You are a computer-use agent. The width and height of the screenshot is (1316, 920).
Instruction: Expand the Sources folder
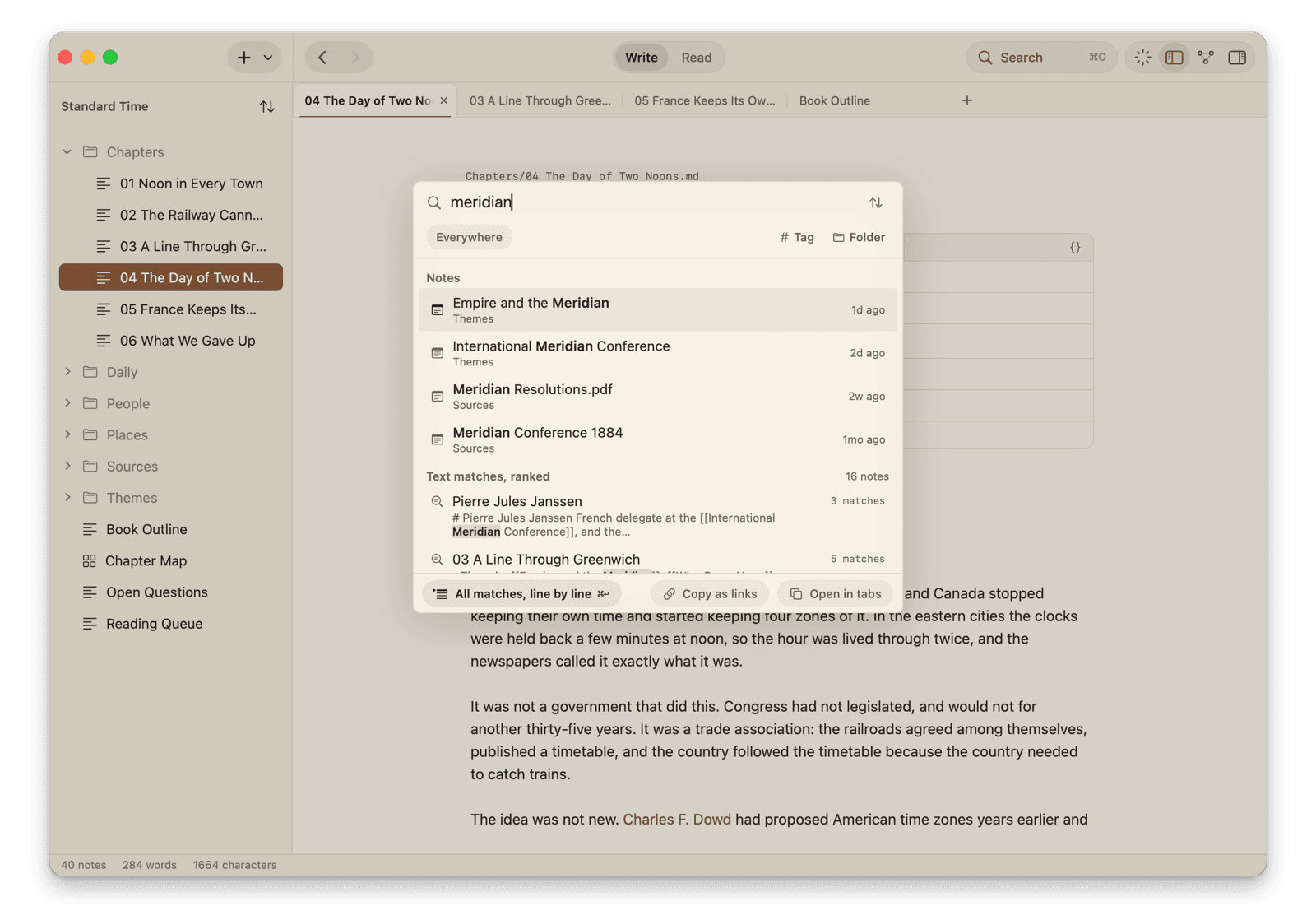tap(67, 466)
